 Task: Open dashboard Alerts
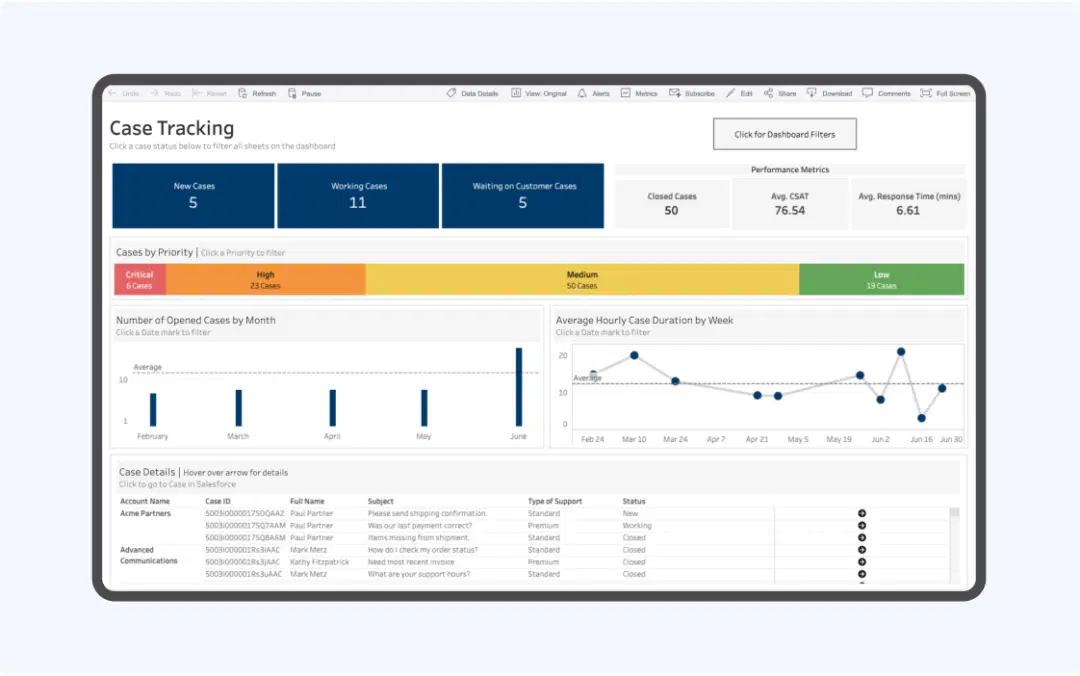coord(595,93)
